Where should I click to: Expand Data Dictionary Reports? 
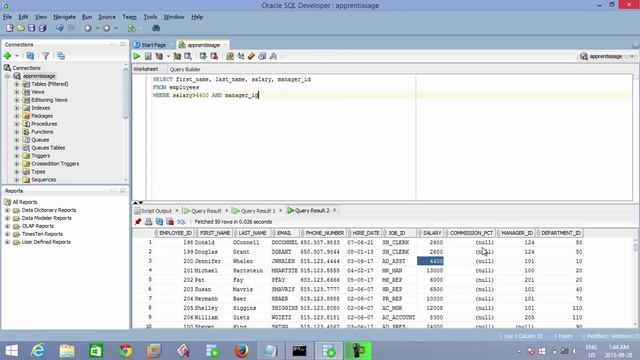point(7,210)
